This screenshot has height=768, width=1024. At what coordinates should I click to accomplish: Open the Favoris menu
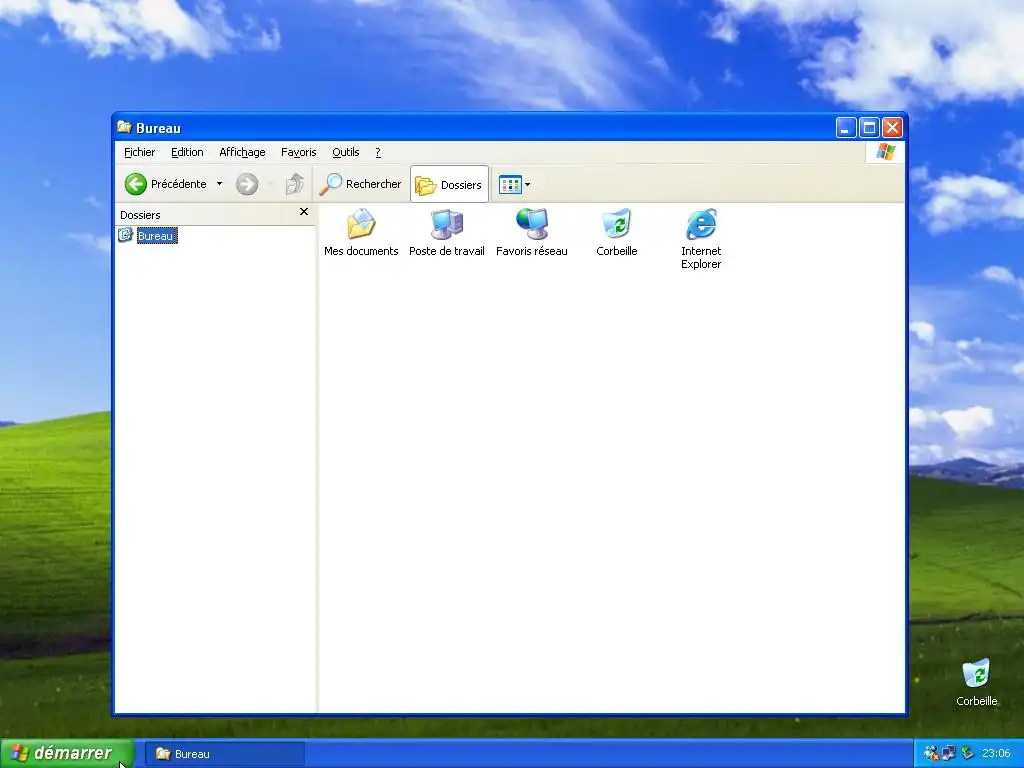pyautogui.click(x=298, y=152)
